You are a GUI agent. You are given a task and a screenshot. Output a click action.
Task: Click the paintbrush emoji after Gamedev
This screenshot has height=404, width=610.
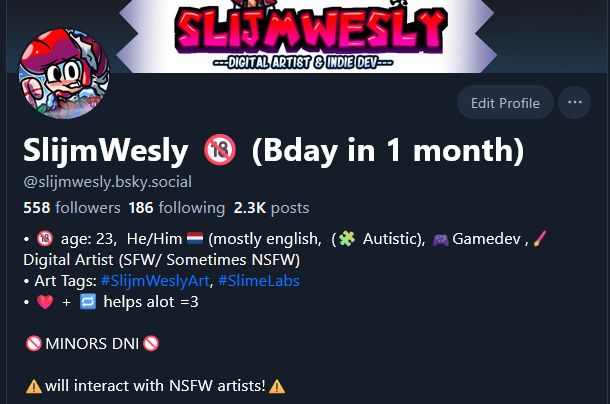(x=540, y=238)
